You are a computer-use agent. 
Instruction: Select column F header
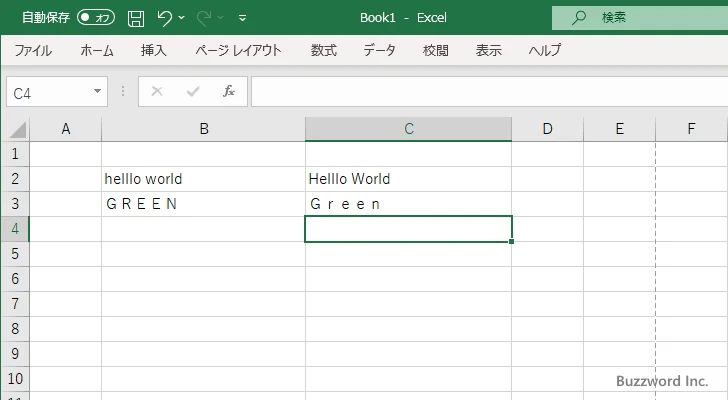[x=691, y=129]
